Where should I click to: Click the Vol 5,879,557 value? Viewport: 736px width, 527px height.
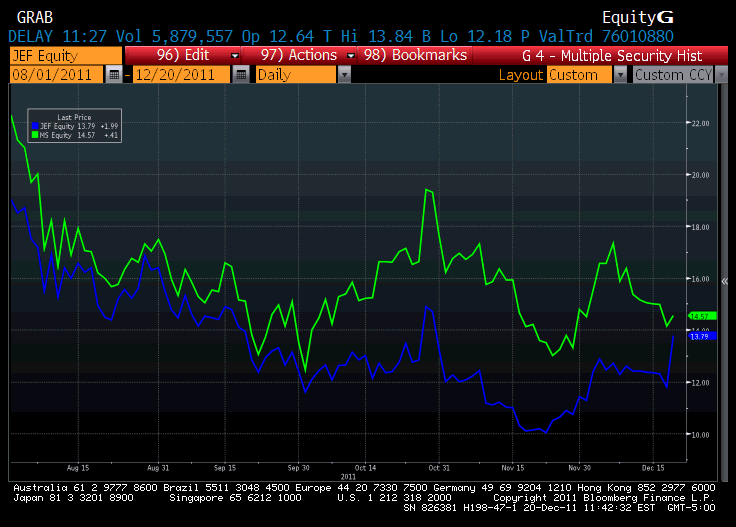(174, 36)
